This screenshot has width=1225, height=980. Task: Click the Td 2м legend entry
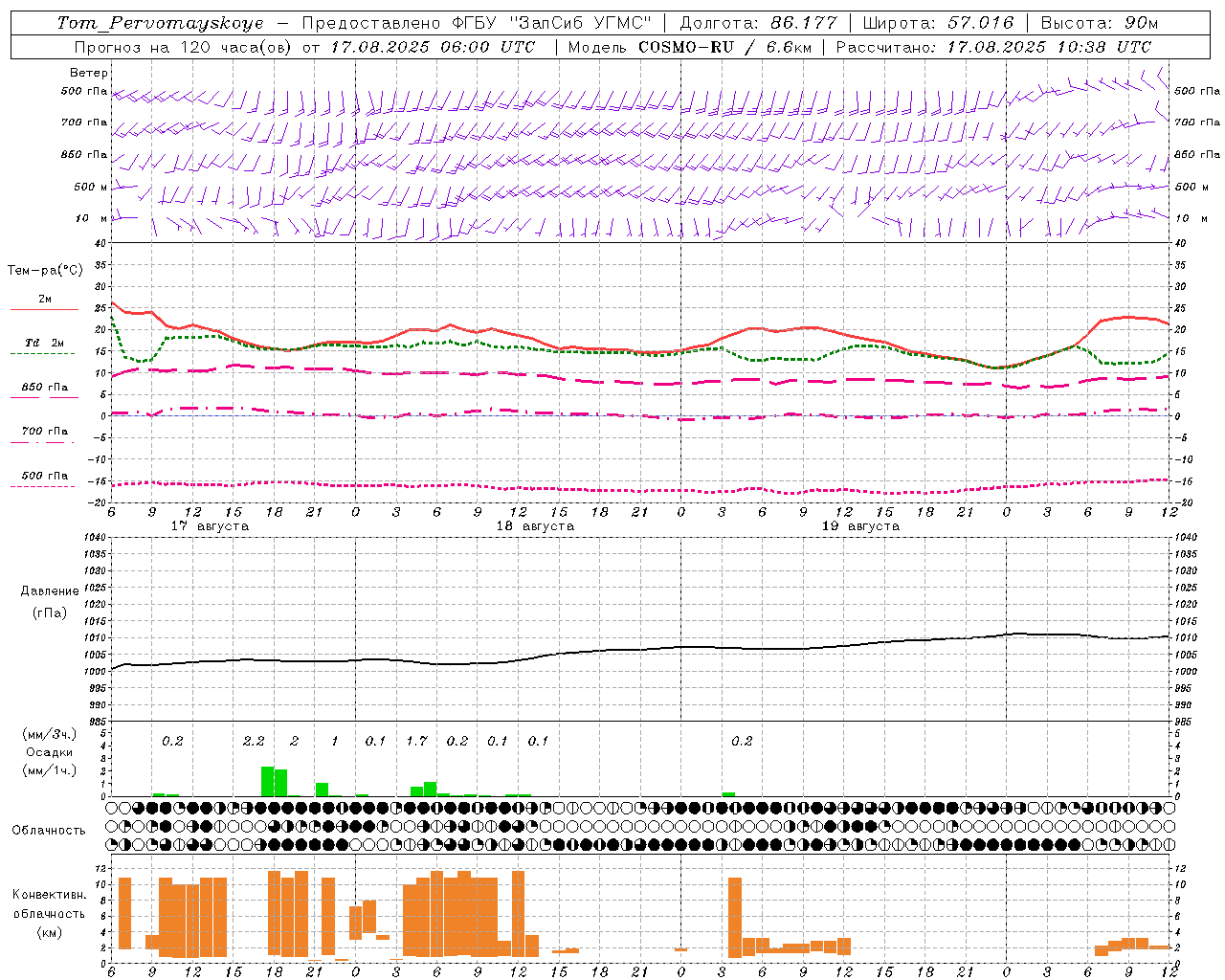(45, 343)
